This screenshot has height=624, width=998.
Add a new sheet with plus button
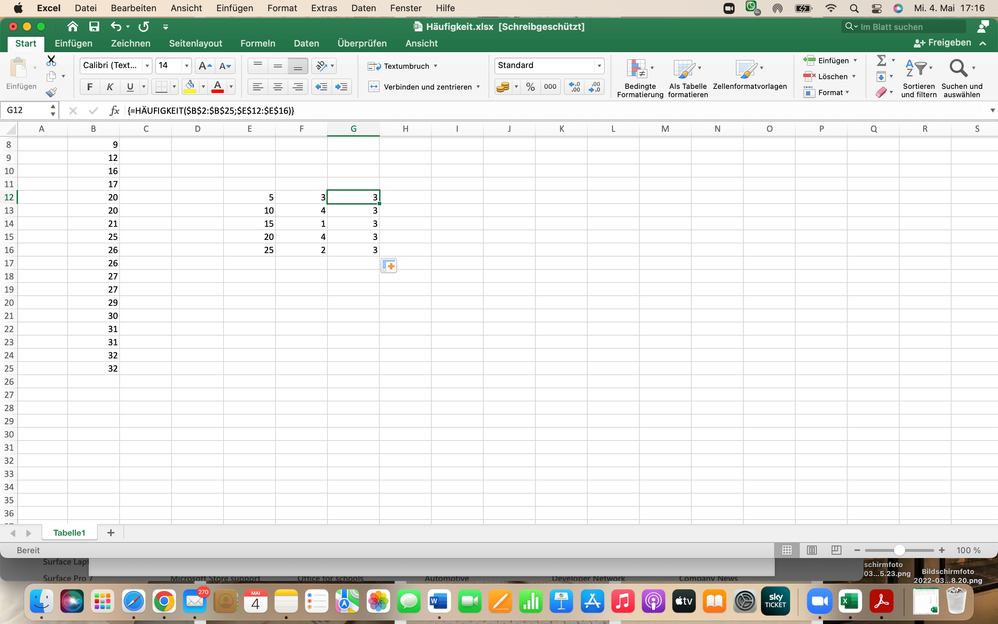click(111, 533)
